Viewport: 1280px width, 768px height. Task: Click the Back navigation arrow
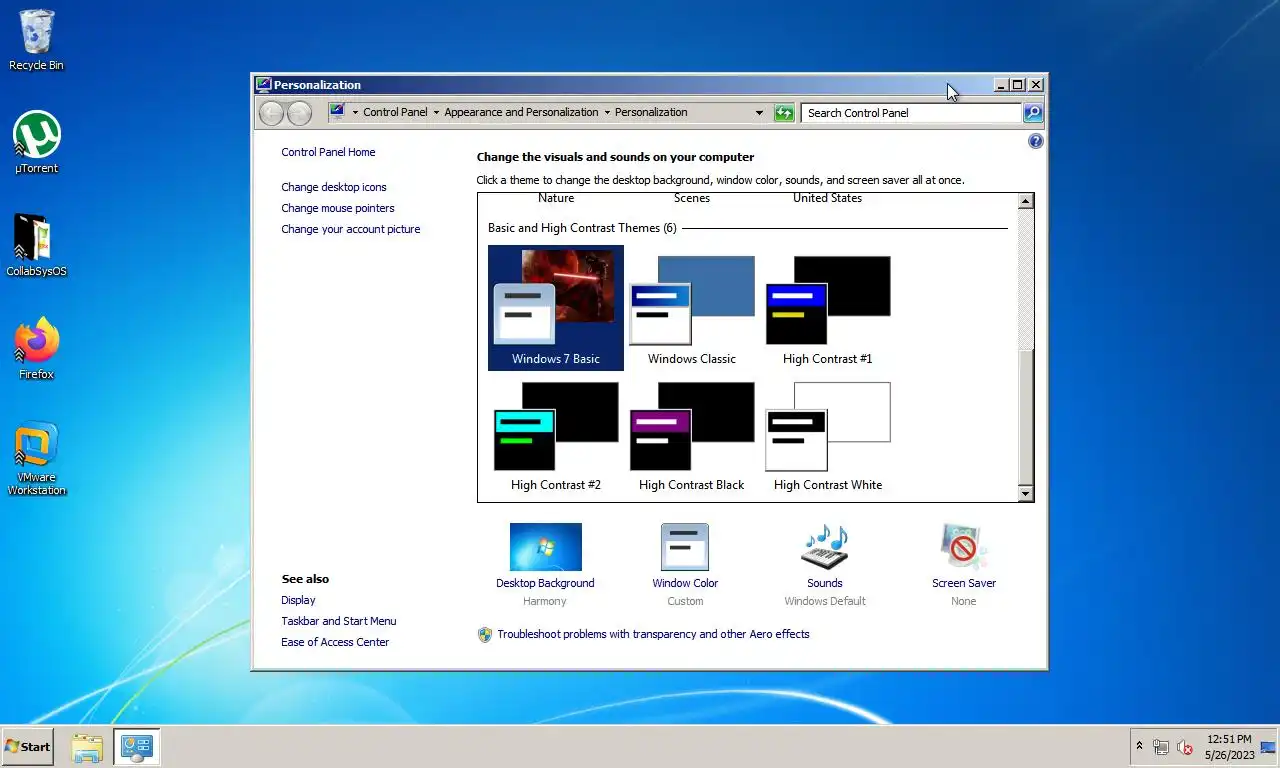coord(271,113)
